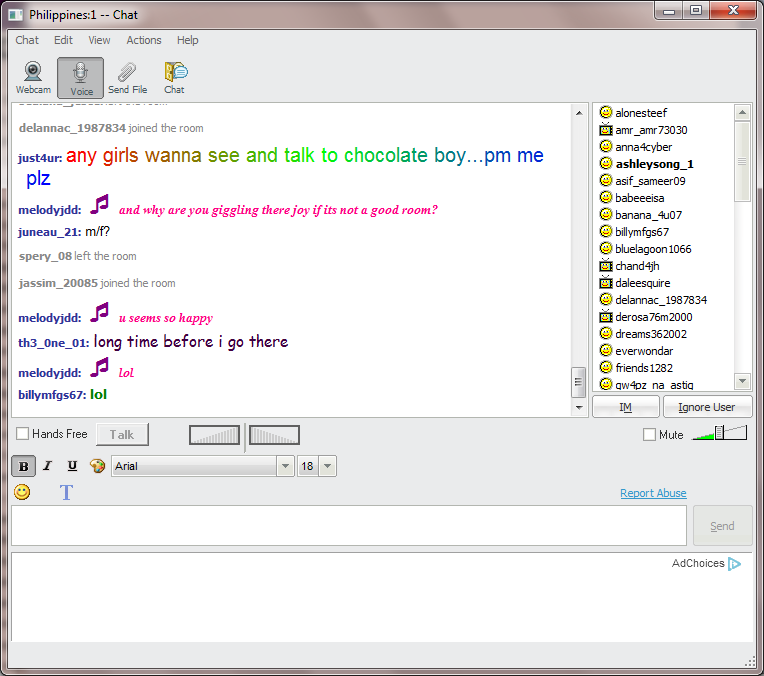Image resolution: width=764 pixels, height=676 pixels.
Task: Expand the Arial font dropdown
Action: pyautogui.click(x=285, y=466)
